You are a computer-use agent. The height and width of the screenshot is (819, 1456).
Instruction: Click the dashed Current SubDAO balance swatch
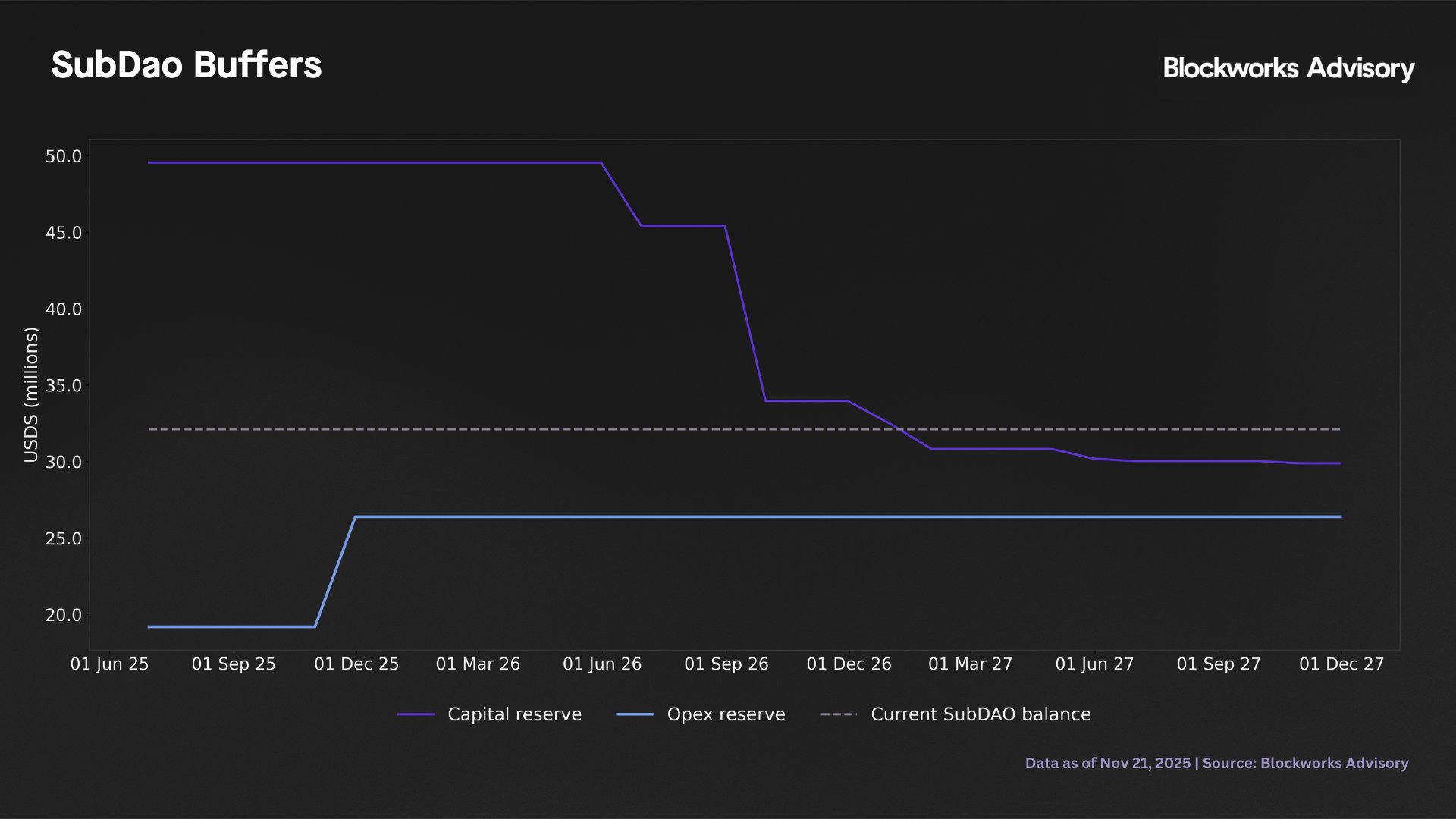(839, 714)
